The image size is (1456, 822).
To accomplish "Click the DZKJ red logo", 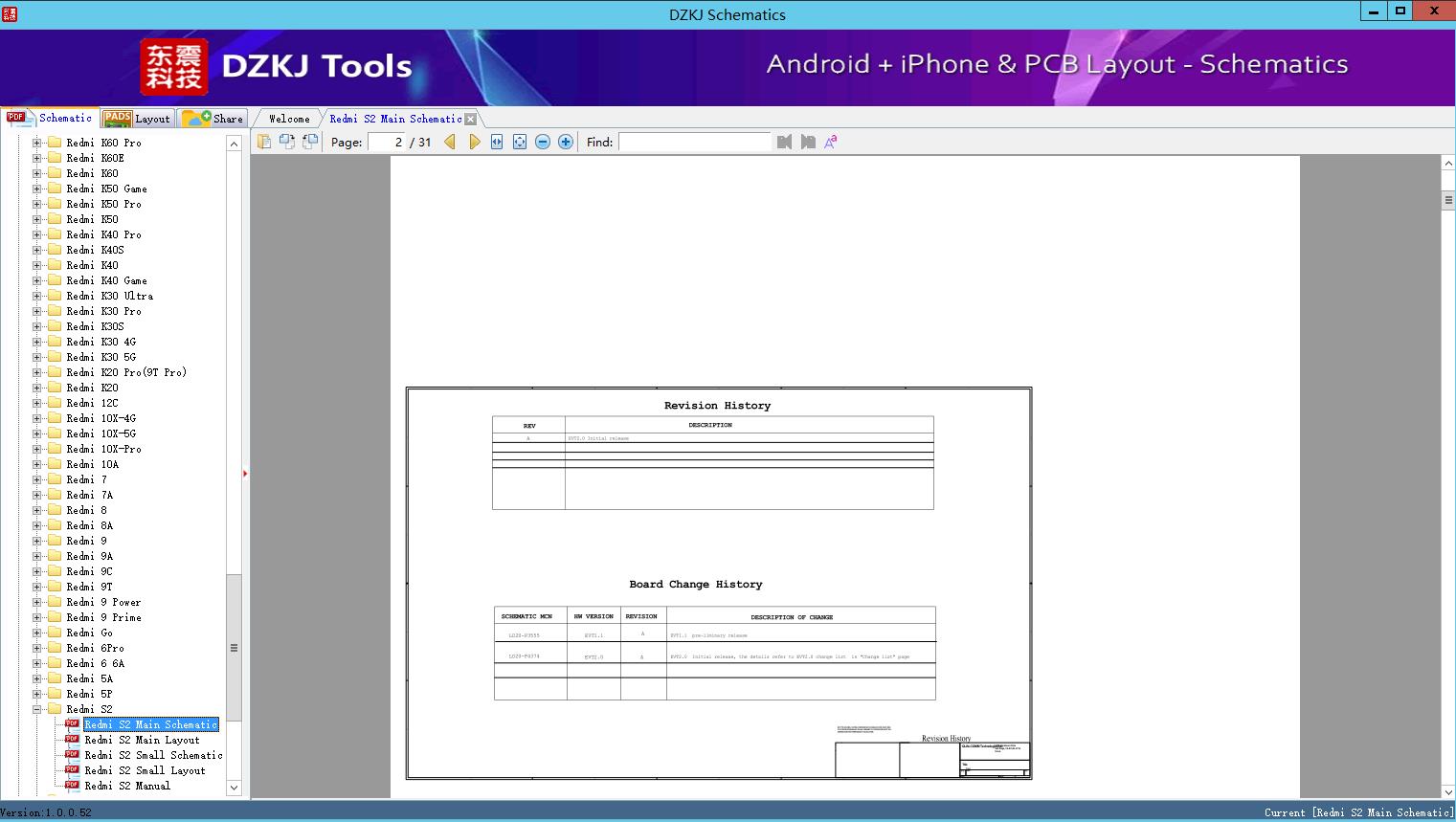I will click(174, 67).
